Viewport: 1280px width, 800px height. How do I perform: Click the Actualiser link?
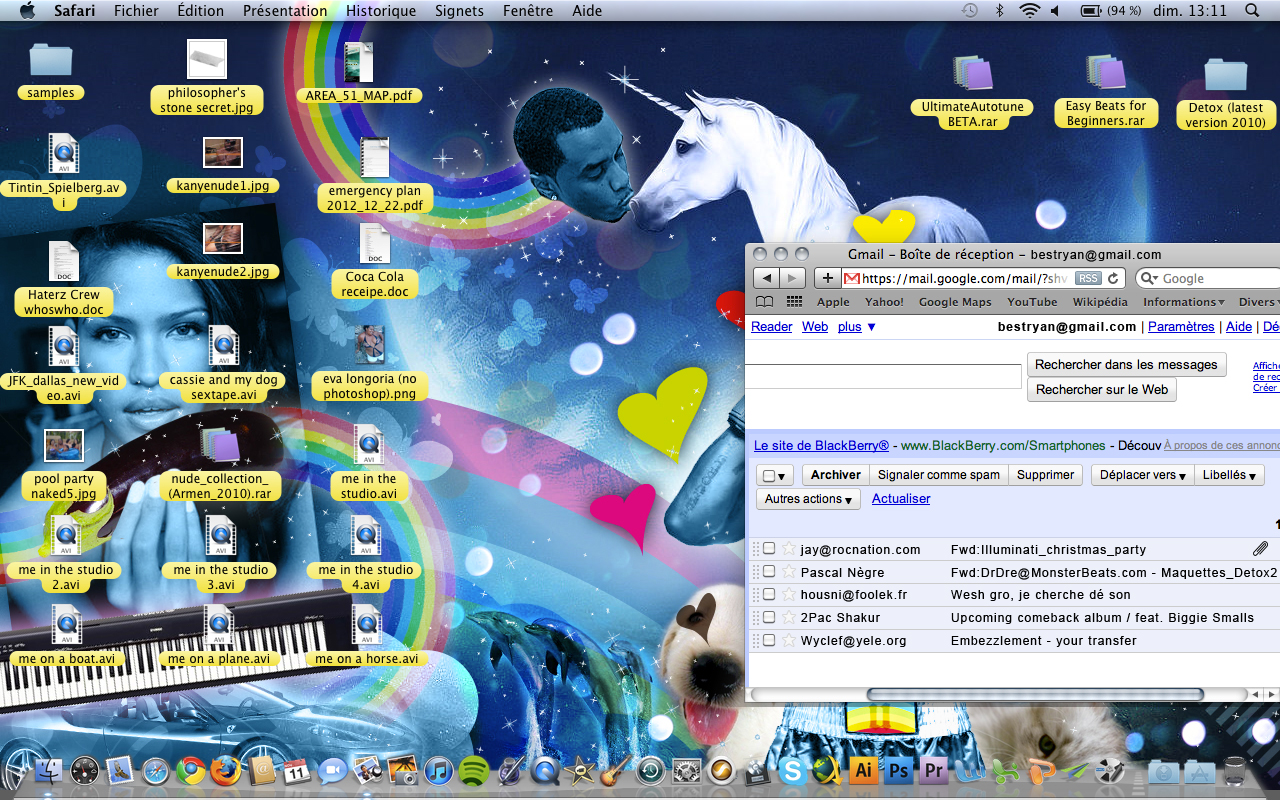[x=901, y=499]
